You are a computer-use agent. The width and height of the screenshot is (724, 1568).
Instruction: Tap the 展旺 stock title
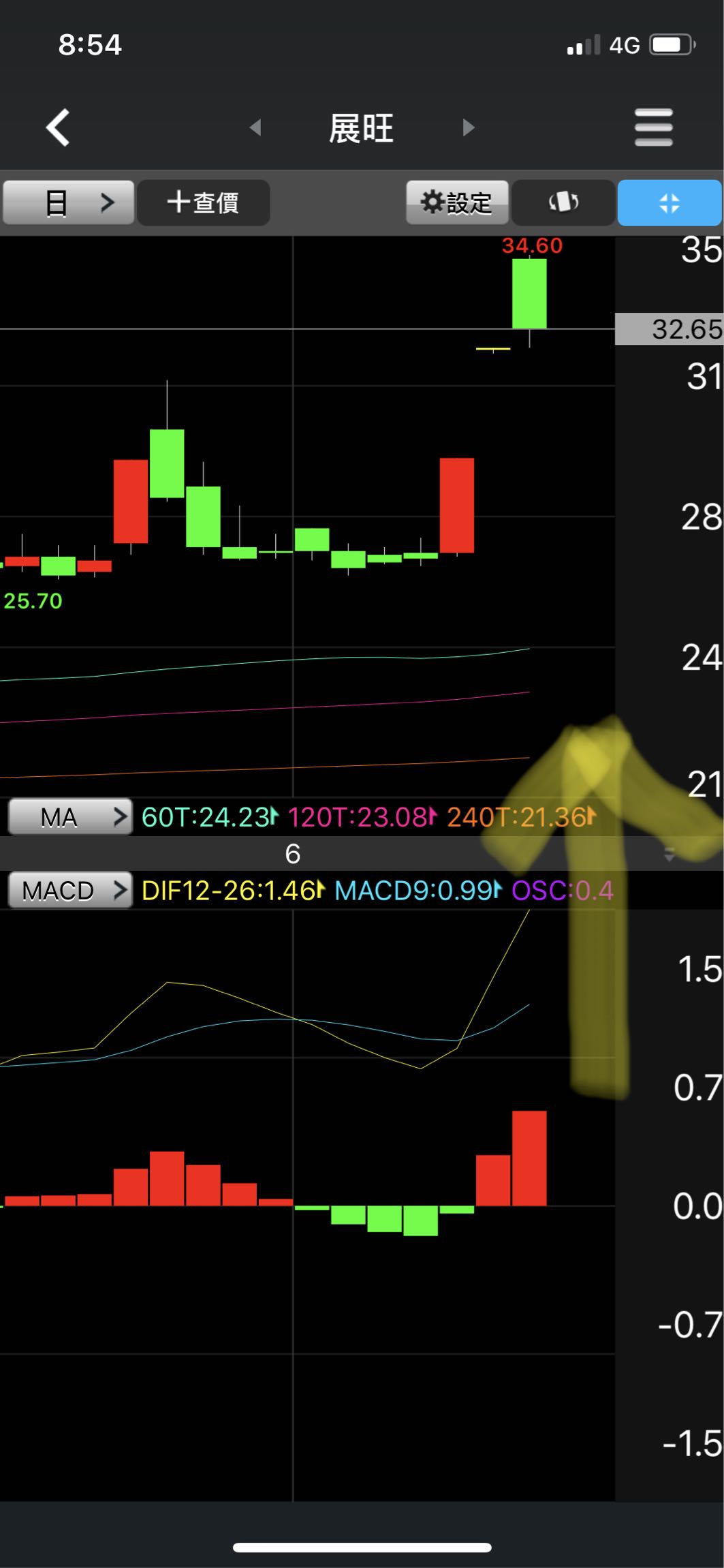coord(361,128)
